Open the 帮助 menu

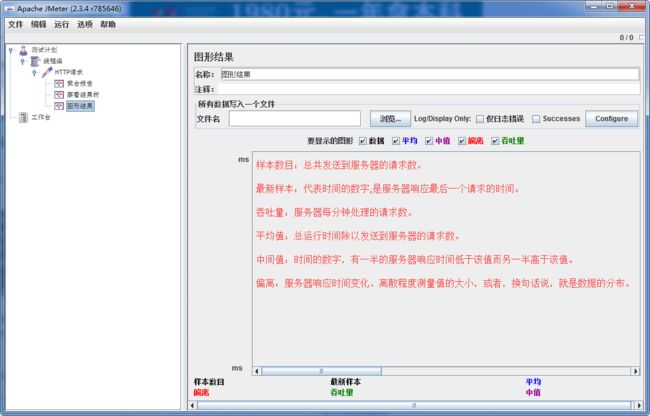pos(108,24)
